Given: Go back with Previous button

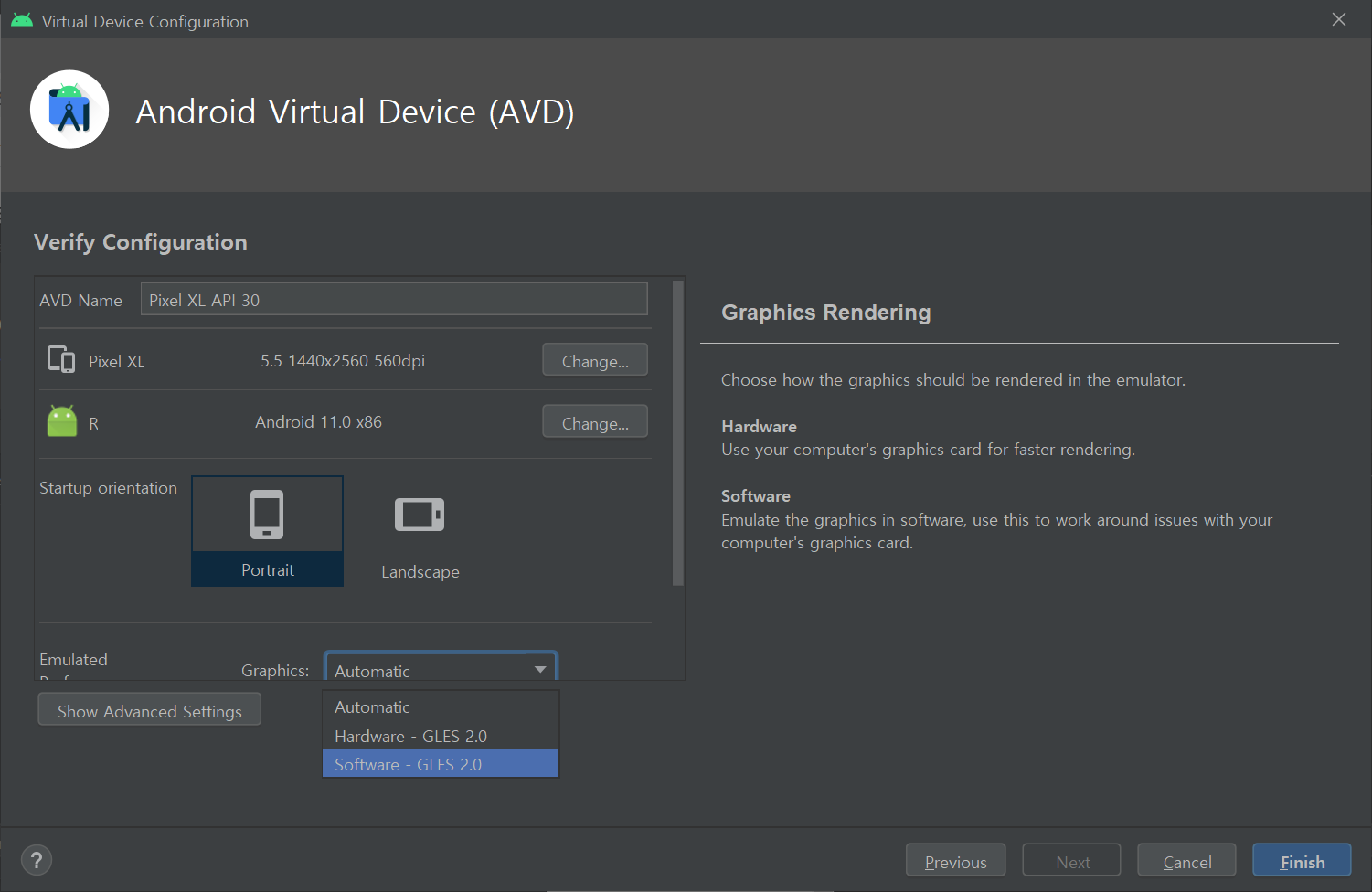Looking at the screenshot, I should coord(955,861).
